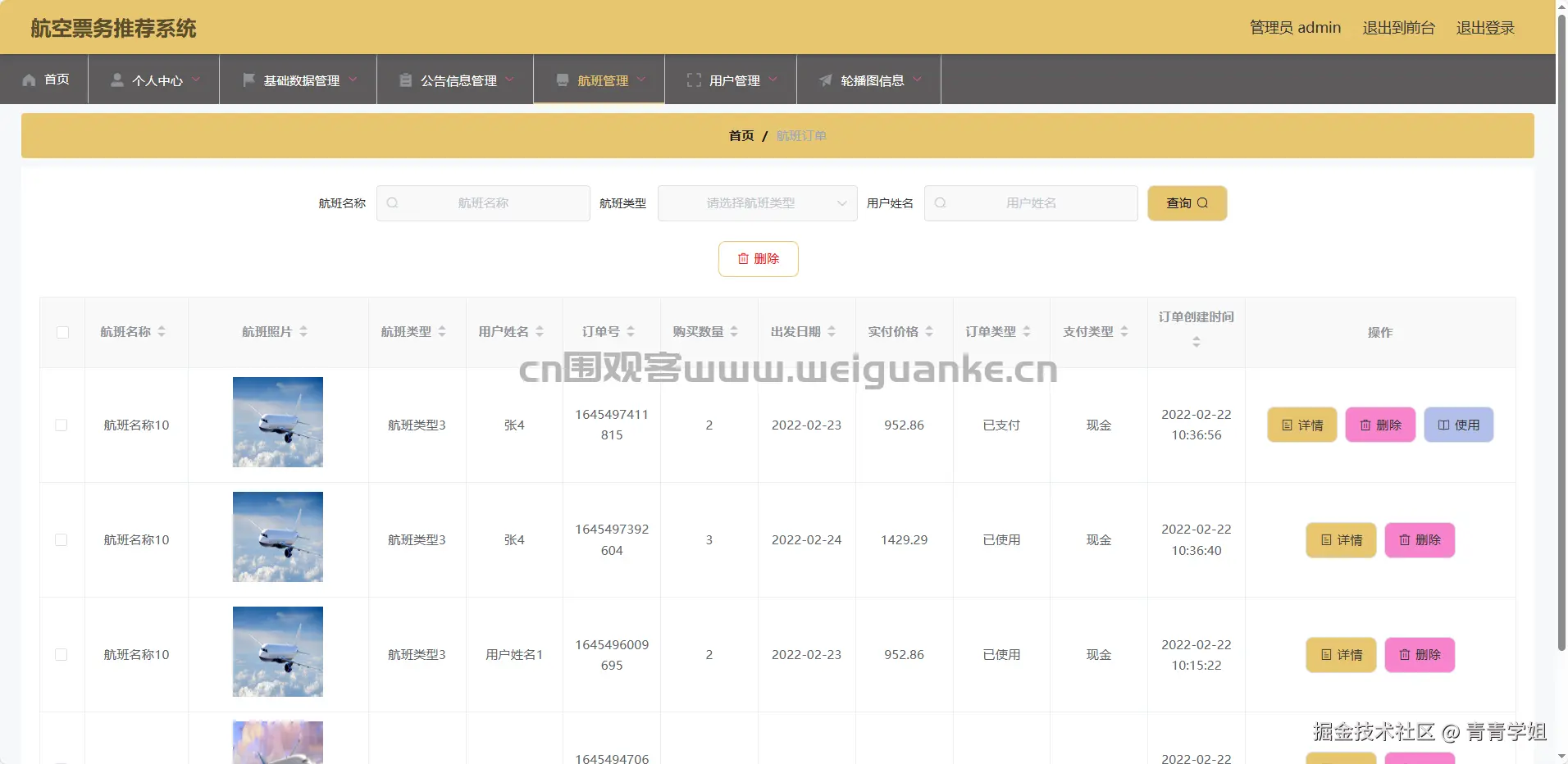Expand 个人中心 menu chevron
This screenshot has width=1568, height=764.
click(196, 80)
